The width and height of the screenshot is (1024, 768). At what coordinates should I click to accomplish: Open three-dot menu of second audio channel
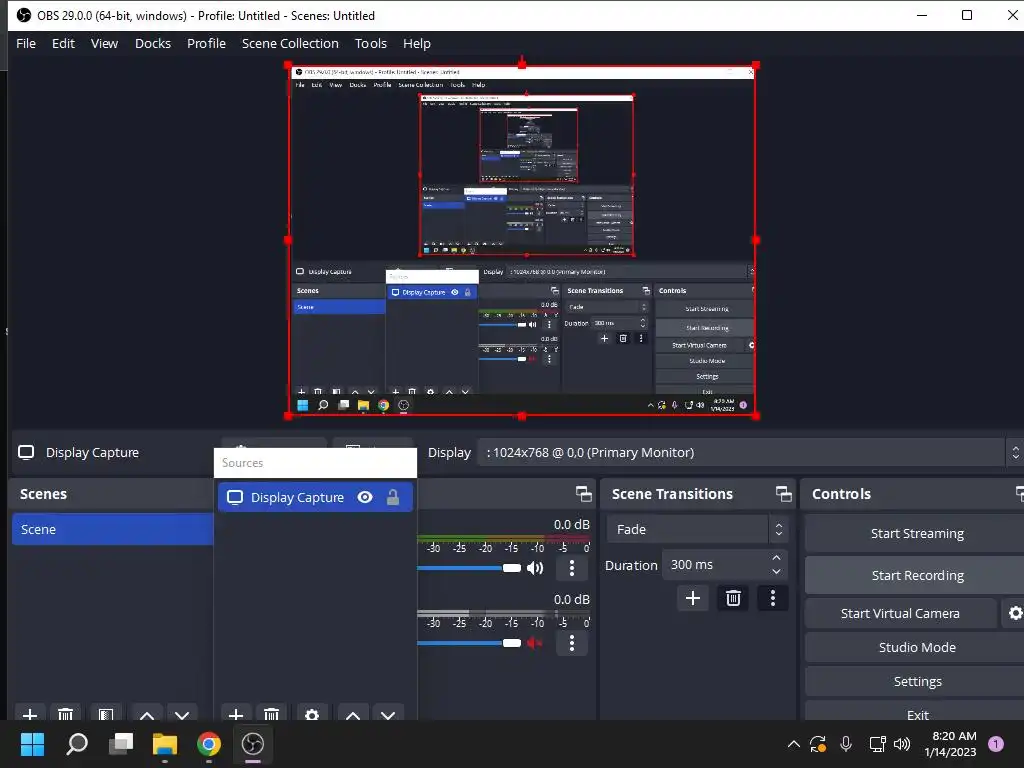click(572, 643)
